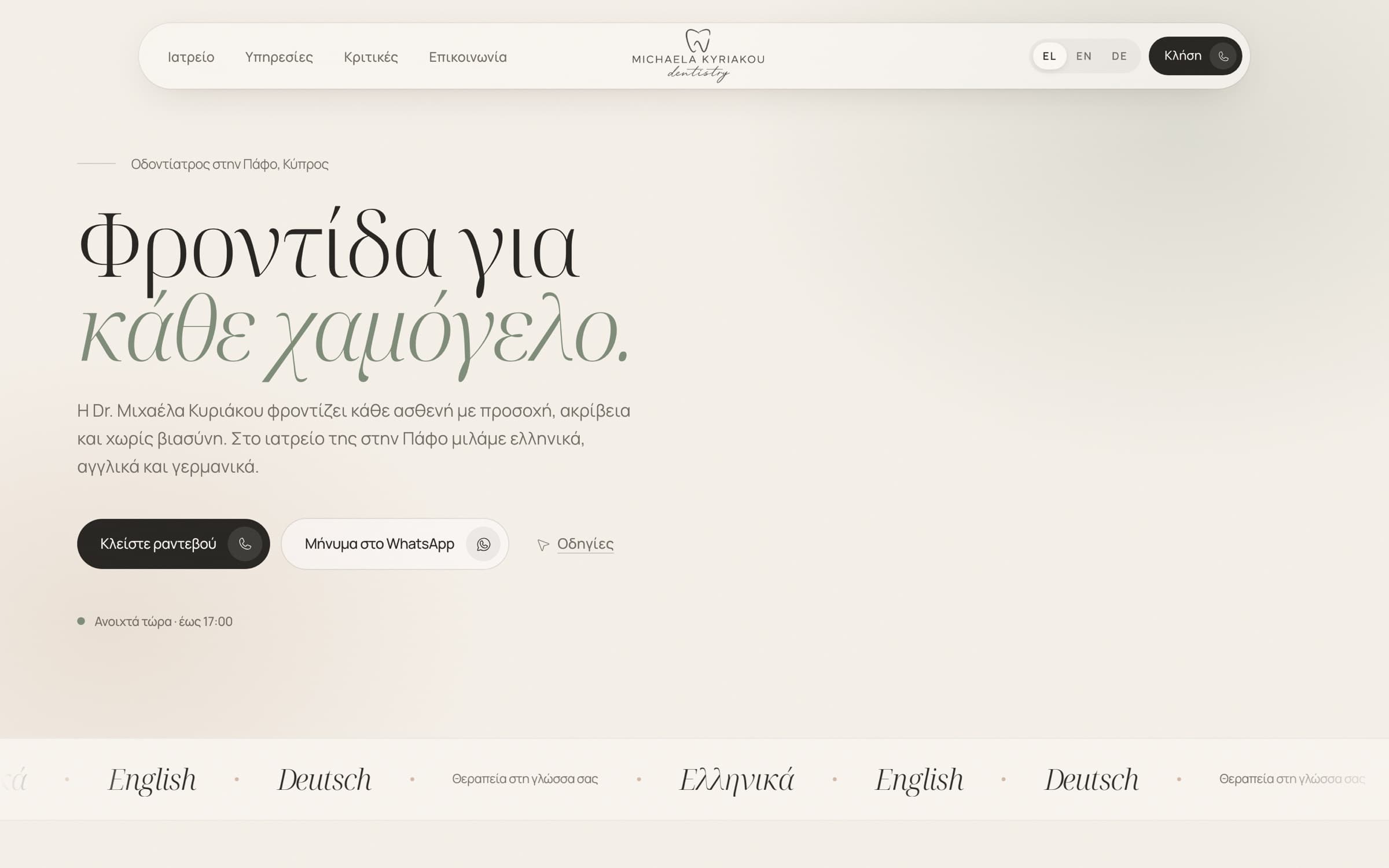Click the Μήνυμα στο WhatsApp button
This screenshot has width=1389, height=868.
click(395, 544)
